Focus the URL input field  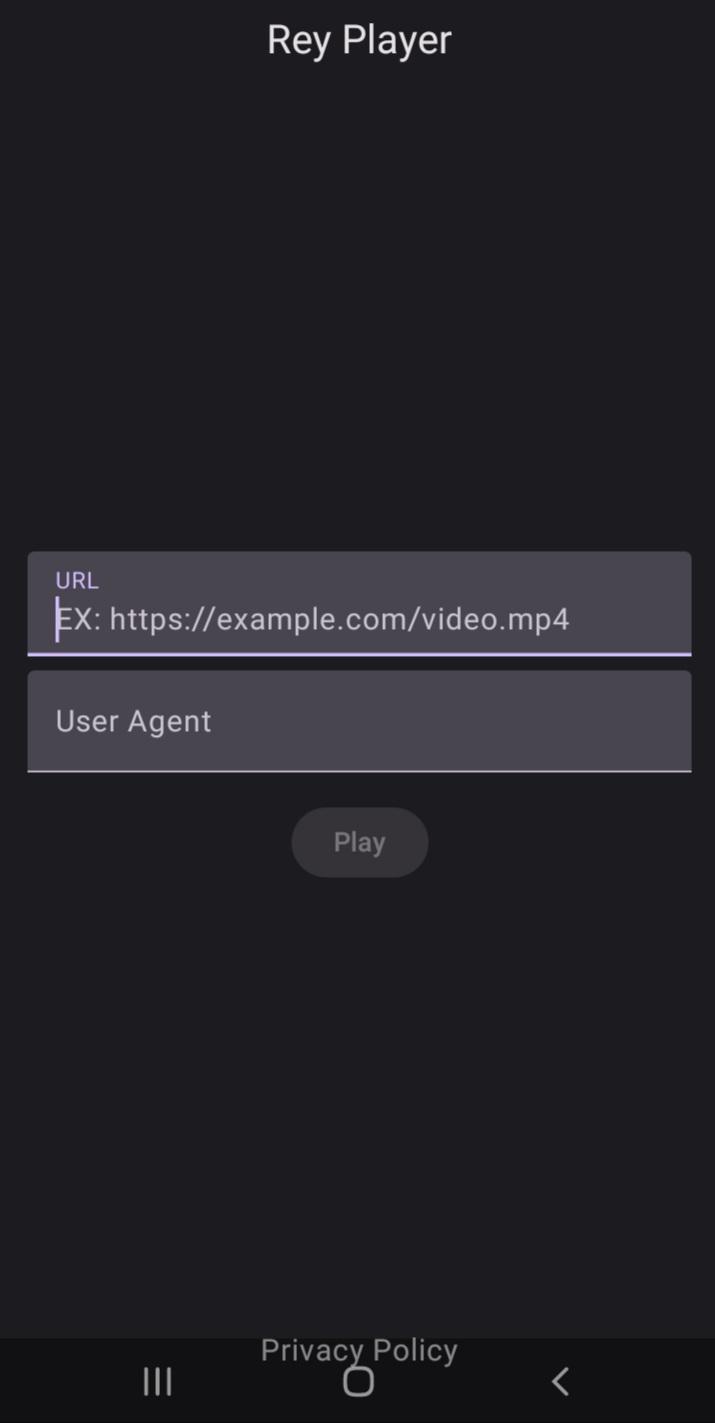click(359, 603)
